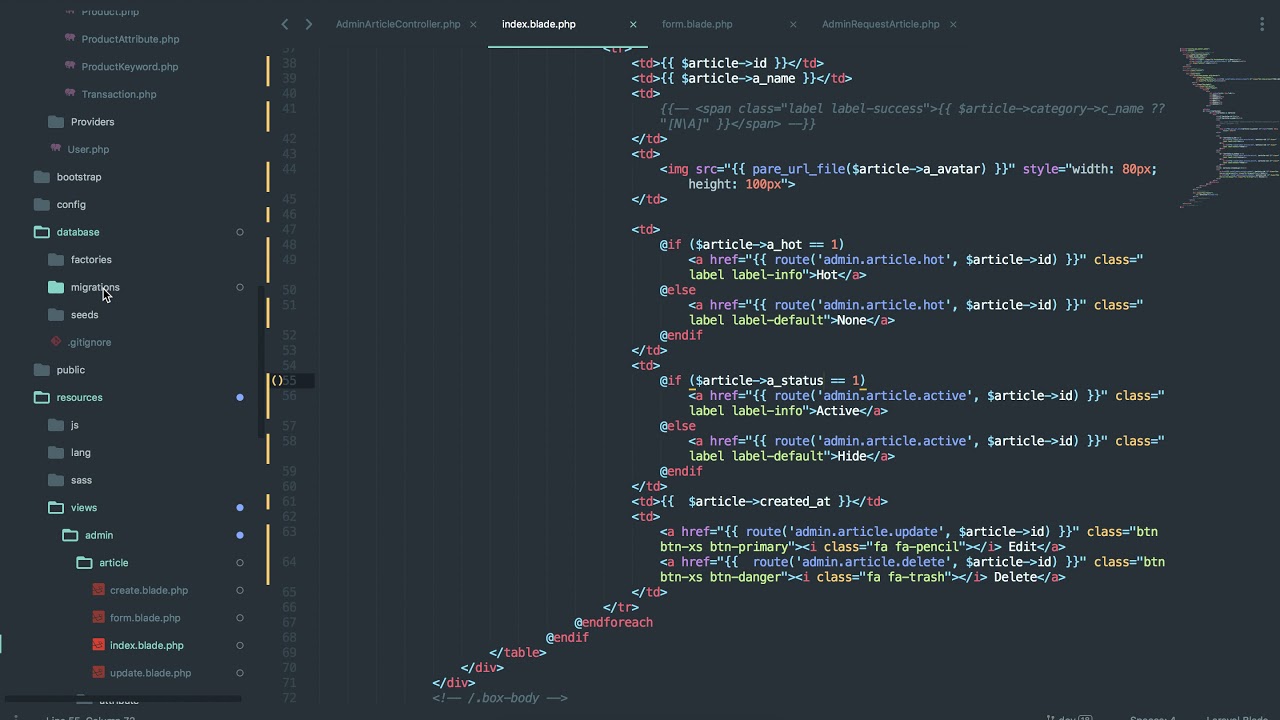Image resolution: width=1280 pixels, height=720 pixels.
Task: Click the $article->a_name expression
Action: tap(738, 78)
